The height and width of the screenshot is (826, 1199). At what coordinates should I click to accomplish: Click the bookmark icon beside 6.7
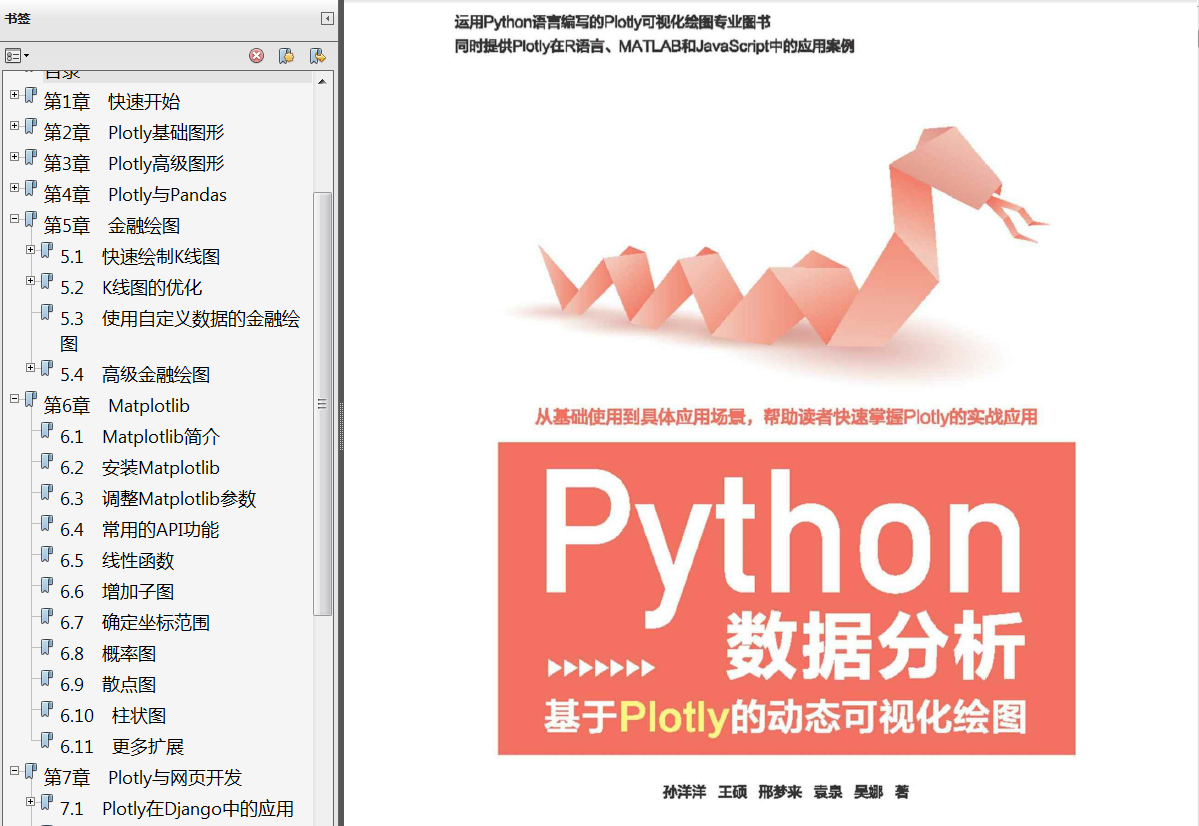click(47, 616)
